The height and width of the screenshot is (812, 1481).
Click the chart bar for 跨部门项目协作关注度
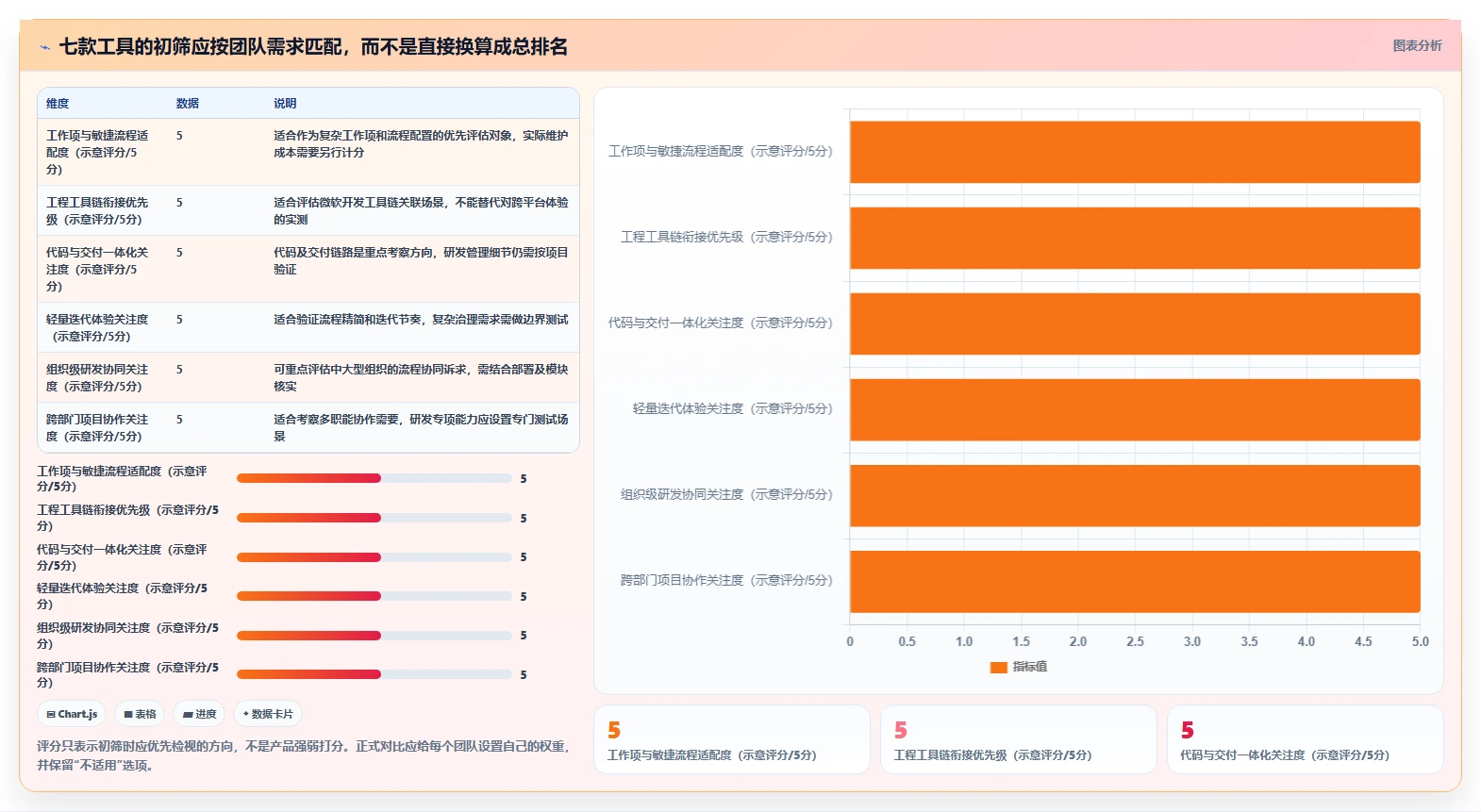[x=1135, y=581]
